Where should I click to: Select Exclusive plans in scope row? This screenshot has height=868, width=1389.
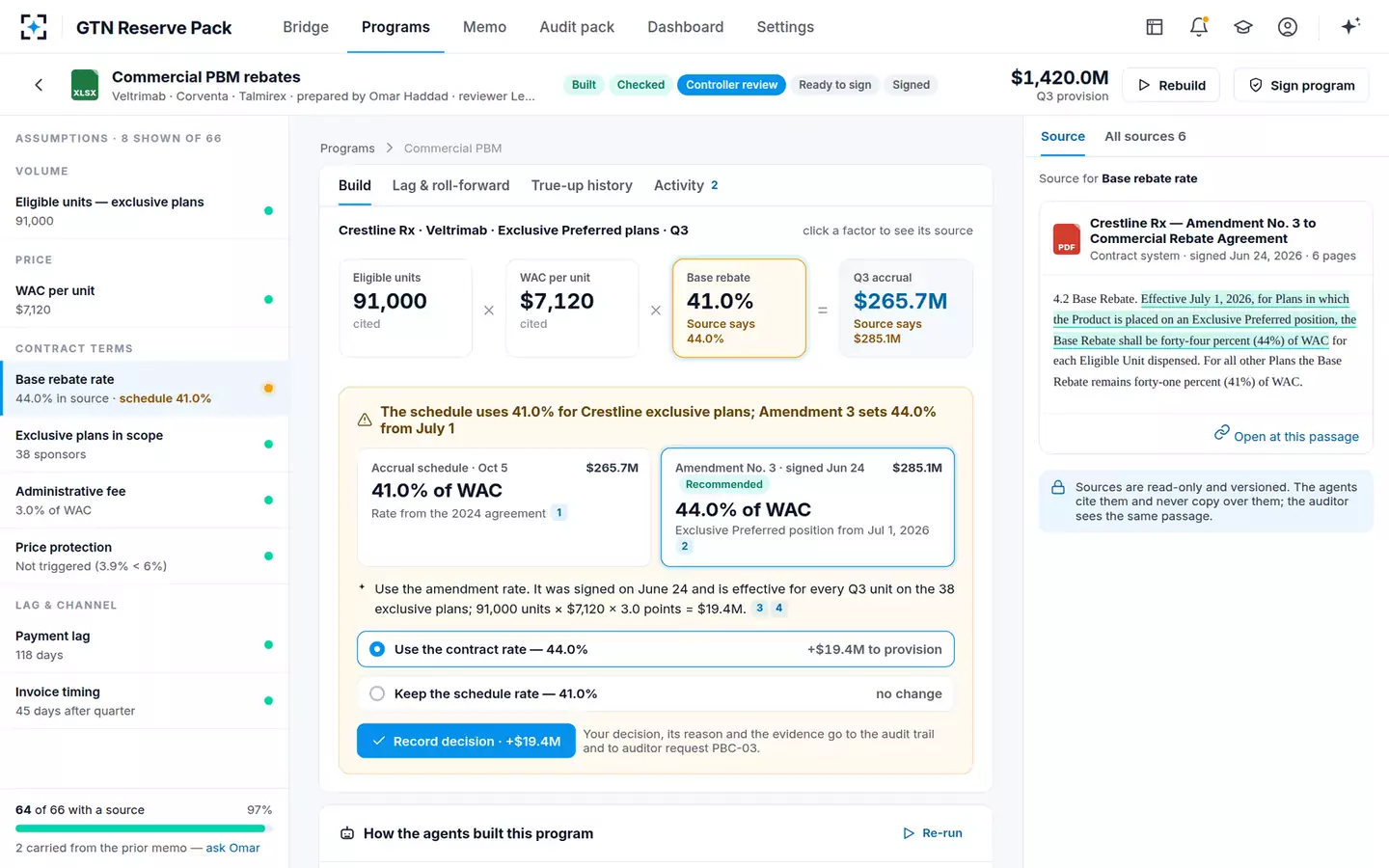[x=145, y=445]
